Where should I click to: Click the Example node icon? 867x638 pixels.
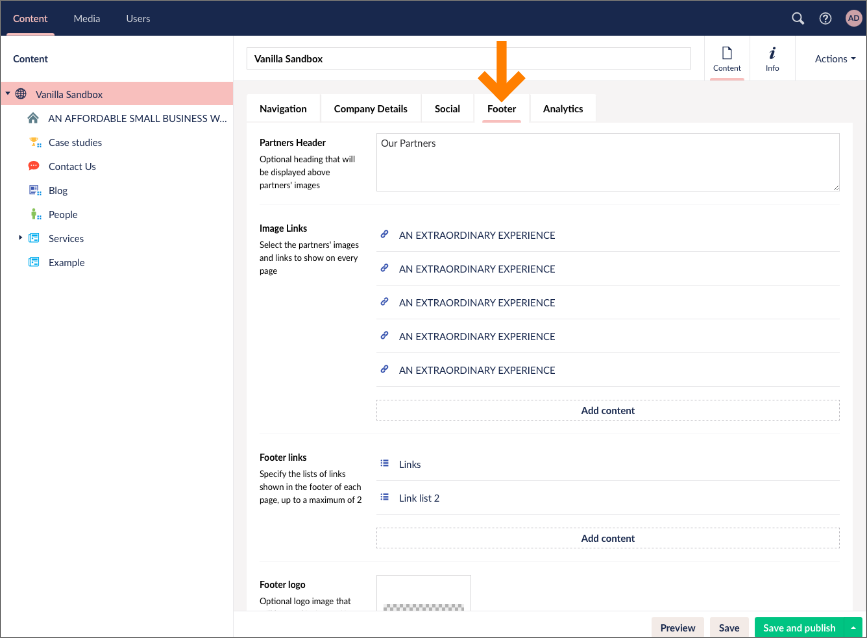pos(34,262)
